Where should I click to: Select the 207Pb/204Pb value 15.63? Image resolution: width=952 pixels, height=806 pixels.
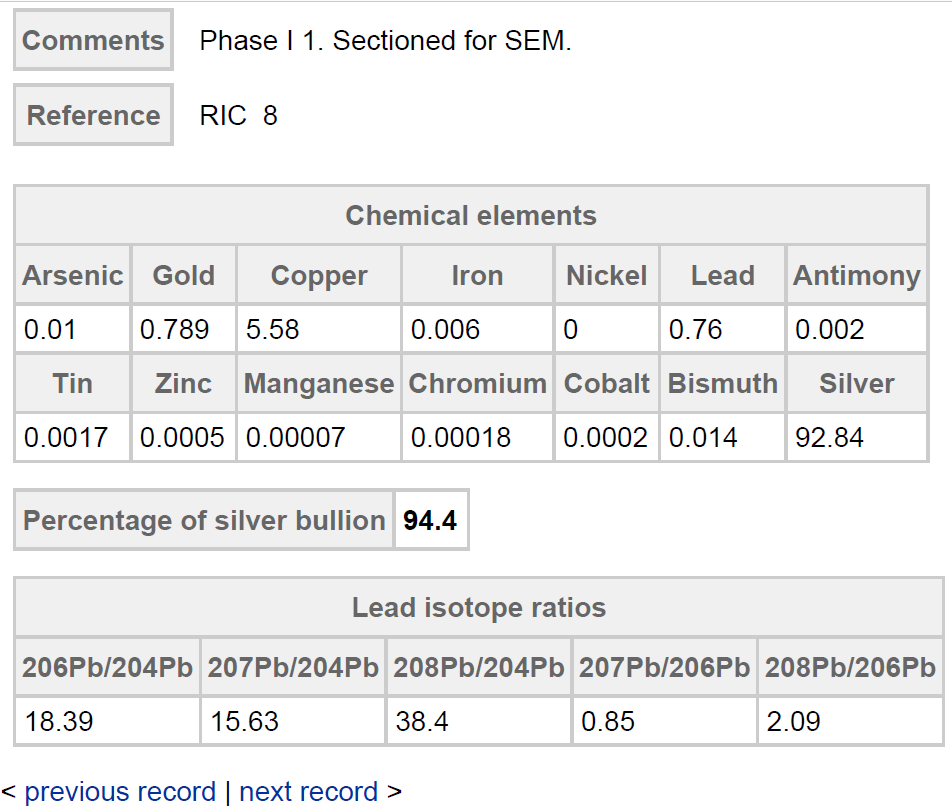point(245,721)
